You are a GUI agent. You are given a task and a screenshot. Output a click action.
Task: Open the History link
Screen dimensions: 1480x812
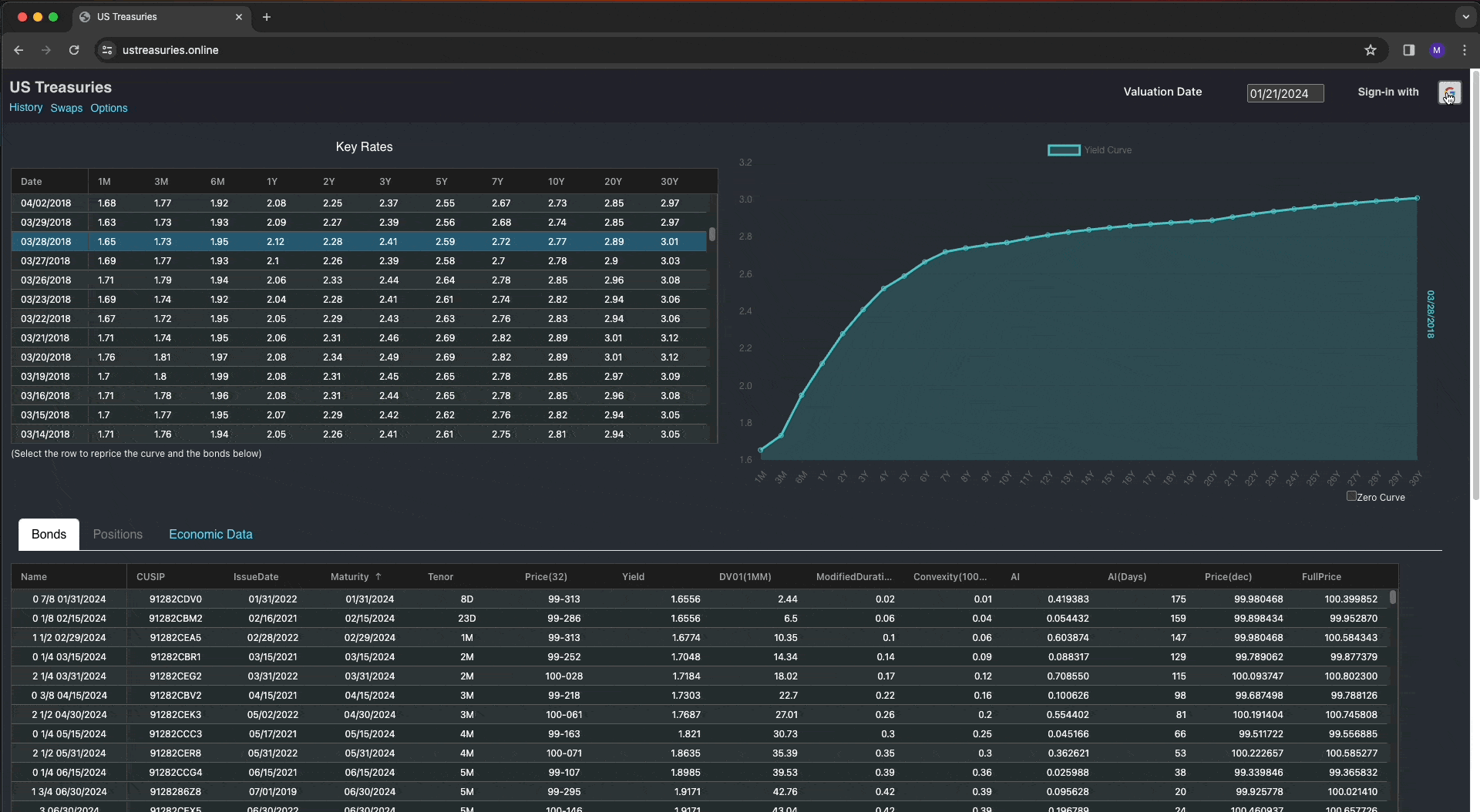coord(25,108)
